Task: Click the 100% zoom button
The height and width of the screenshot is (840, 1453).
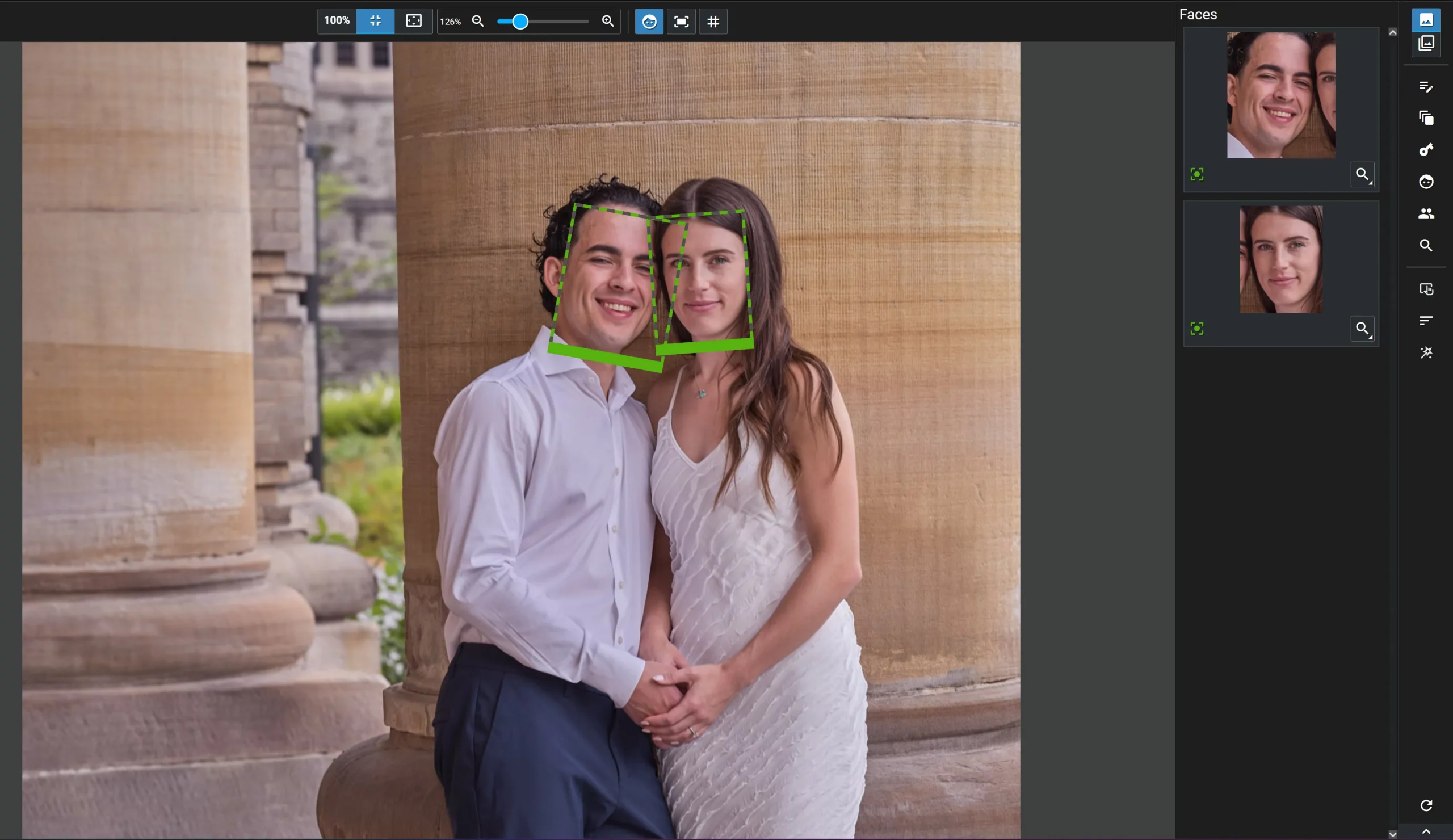Action: pyautogui.click(x=336, y=21)
